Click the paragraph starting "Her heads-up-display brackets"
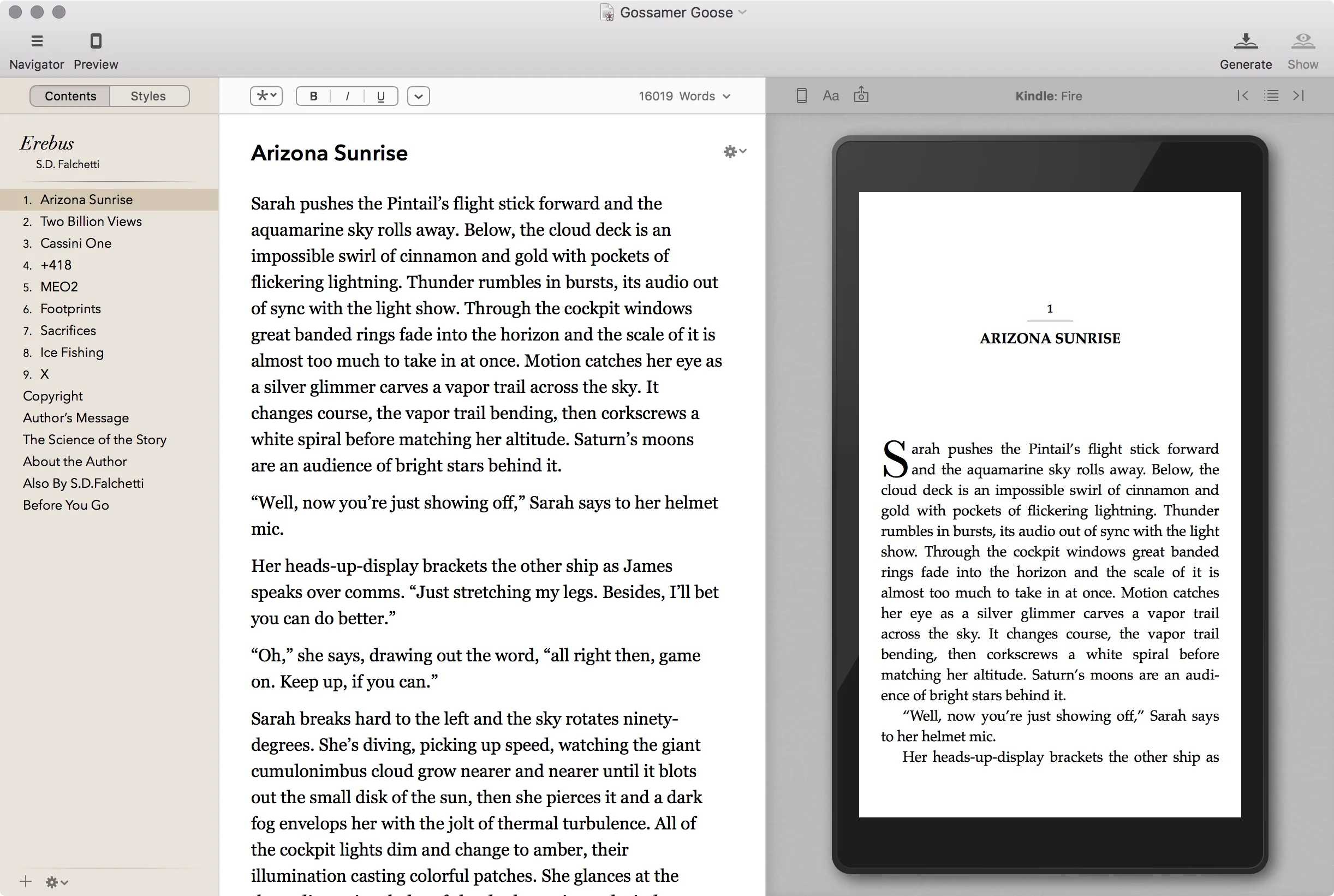The image size is (1334, 896). pos(485,592)
